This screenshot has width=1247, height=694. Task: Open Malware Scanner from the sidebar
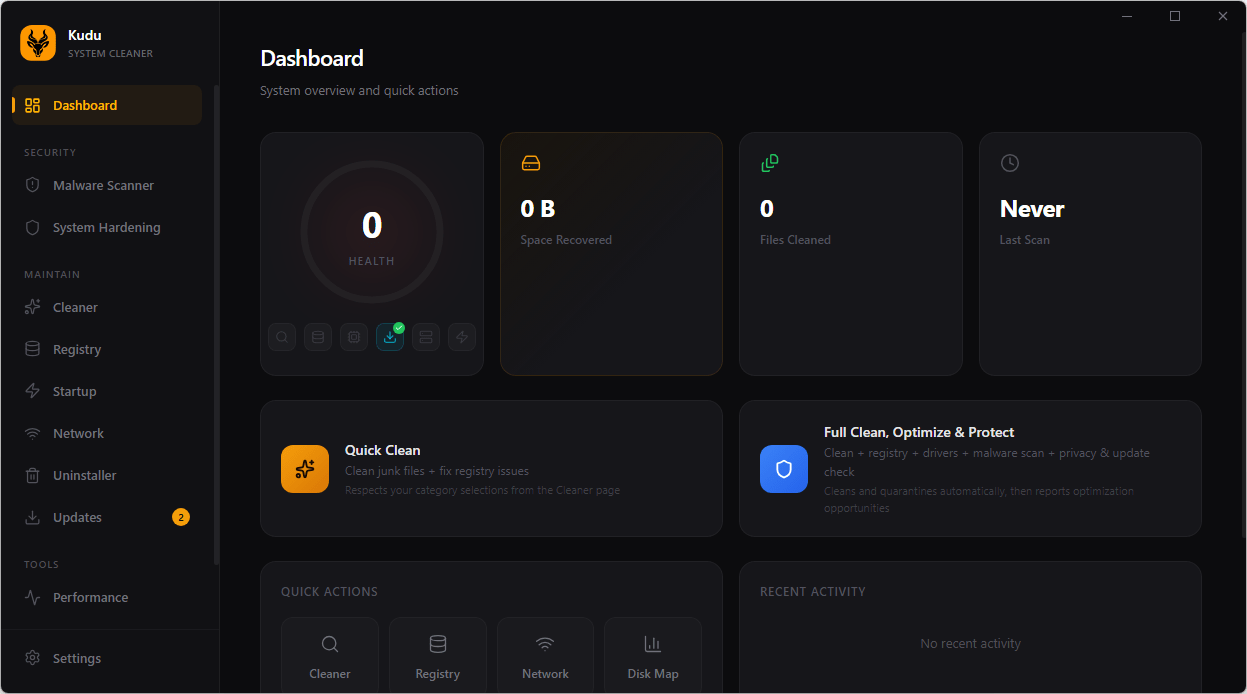[x=103, y=185]
